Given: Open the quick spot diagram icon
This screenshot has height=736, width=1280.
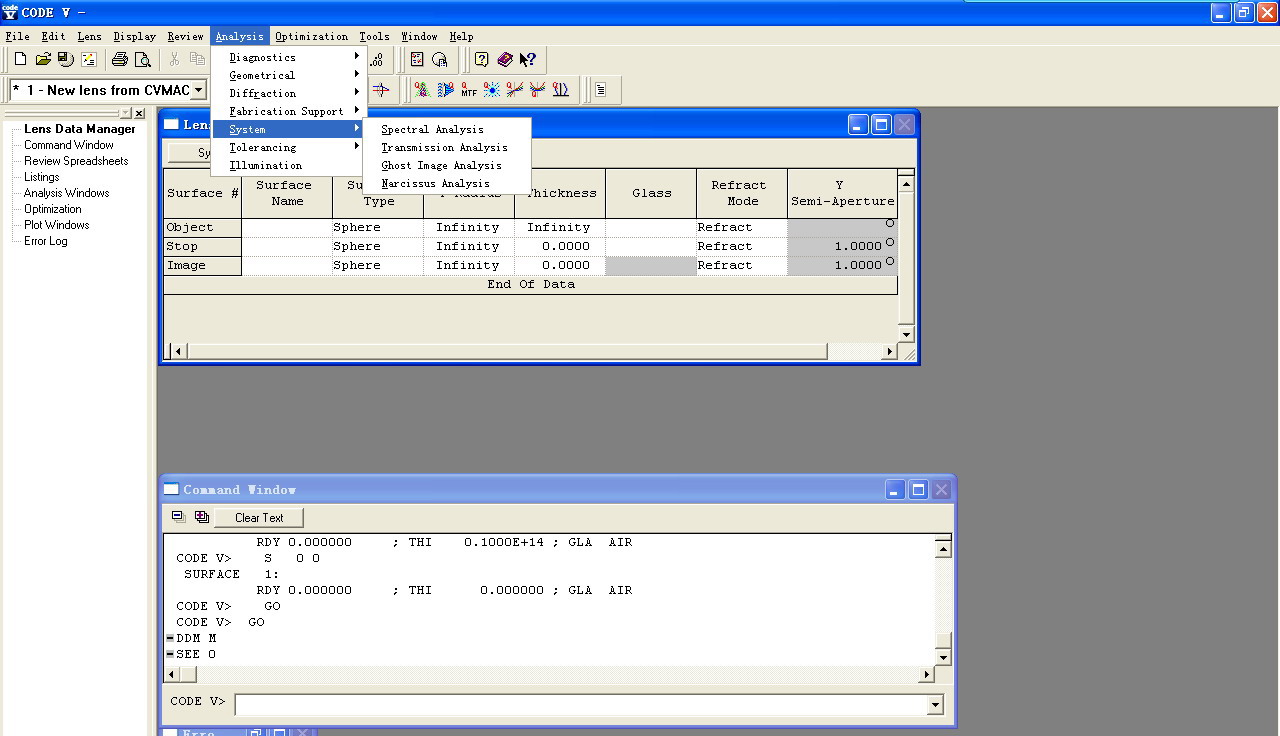Looking at the screenshot, I should (x=492, y=90).
